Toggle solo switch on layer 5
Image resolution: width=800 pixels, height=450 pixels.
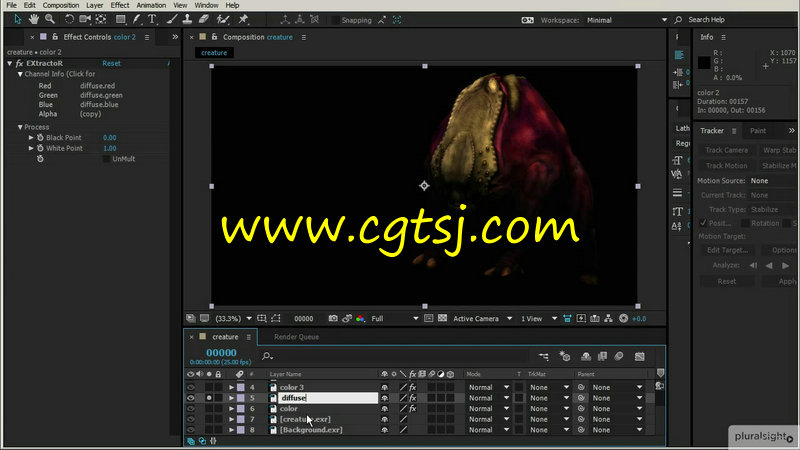209,398
